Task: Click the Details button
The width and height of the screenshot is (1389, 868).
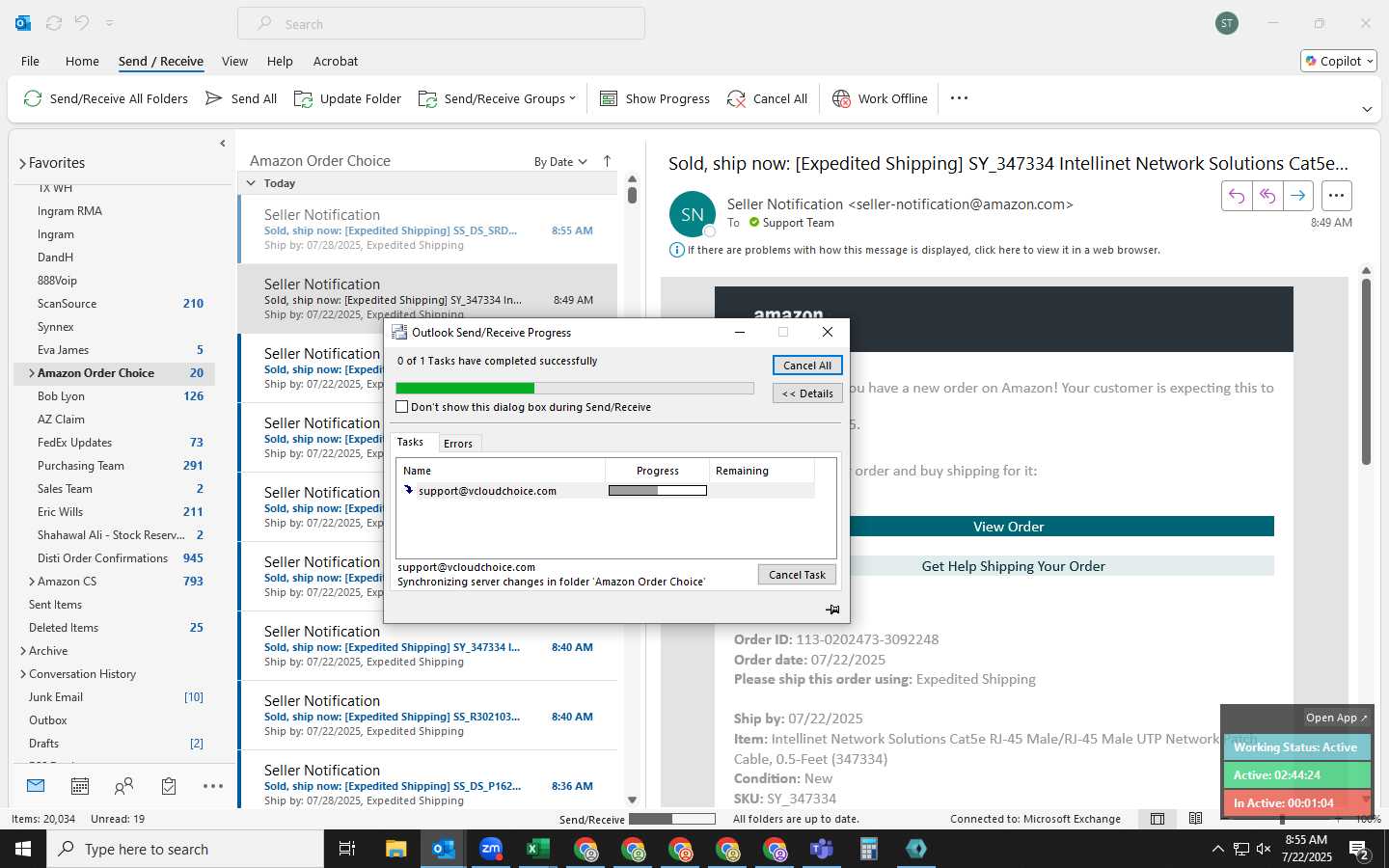Action: (807, 393)
